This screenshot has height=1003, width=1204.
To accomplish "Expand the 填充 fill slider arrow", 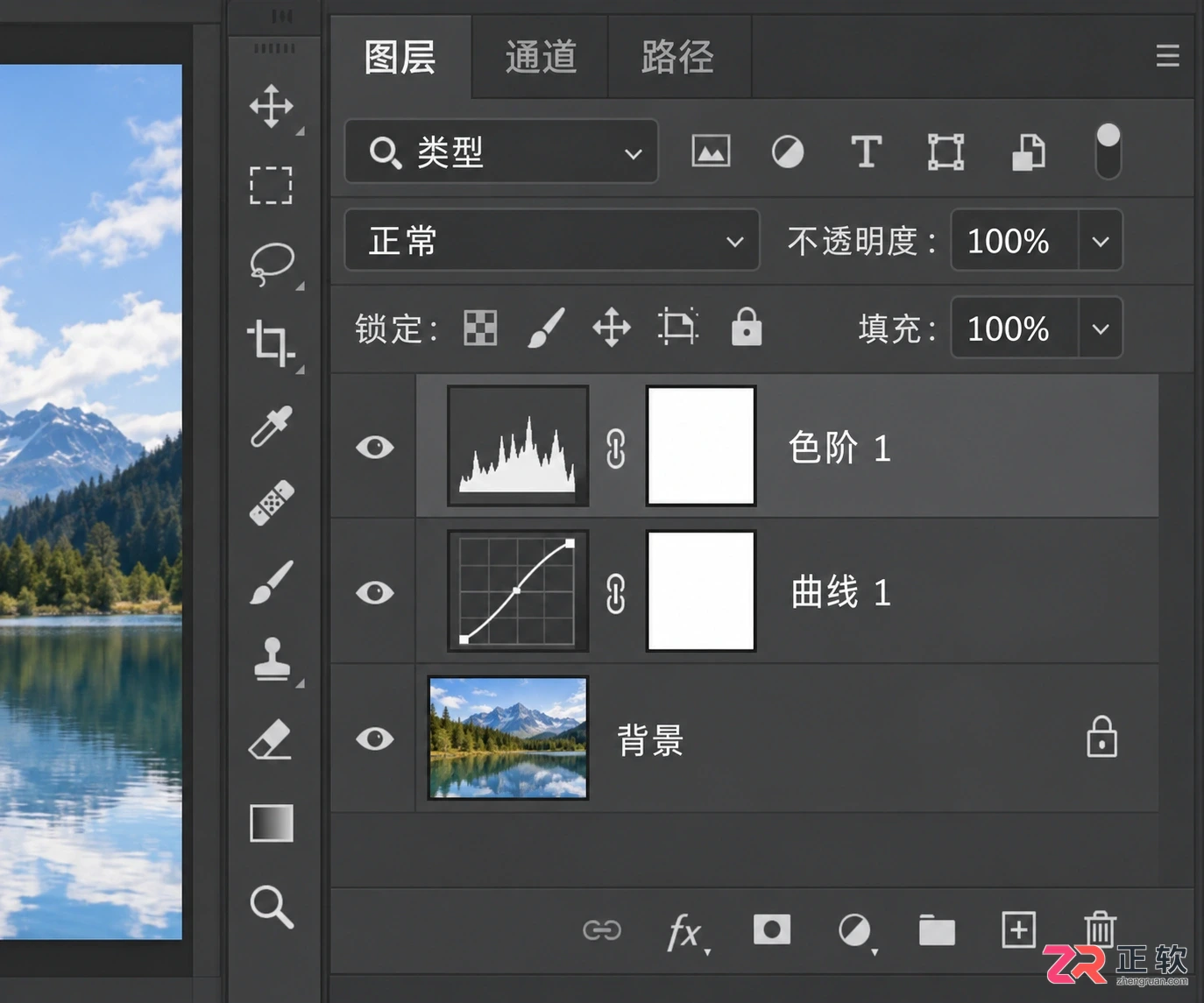I will [1101, 328].
